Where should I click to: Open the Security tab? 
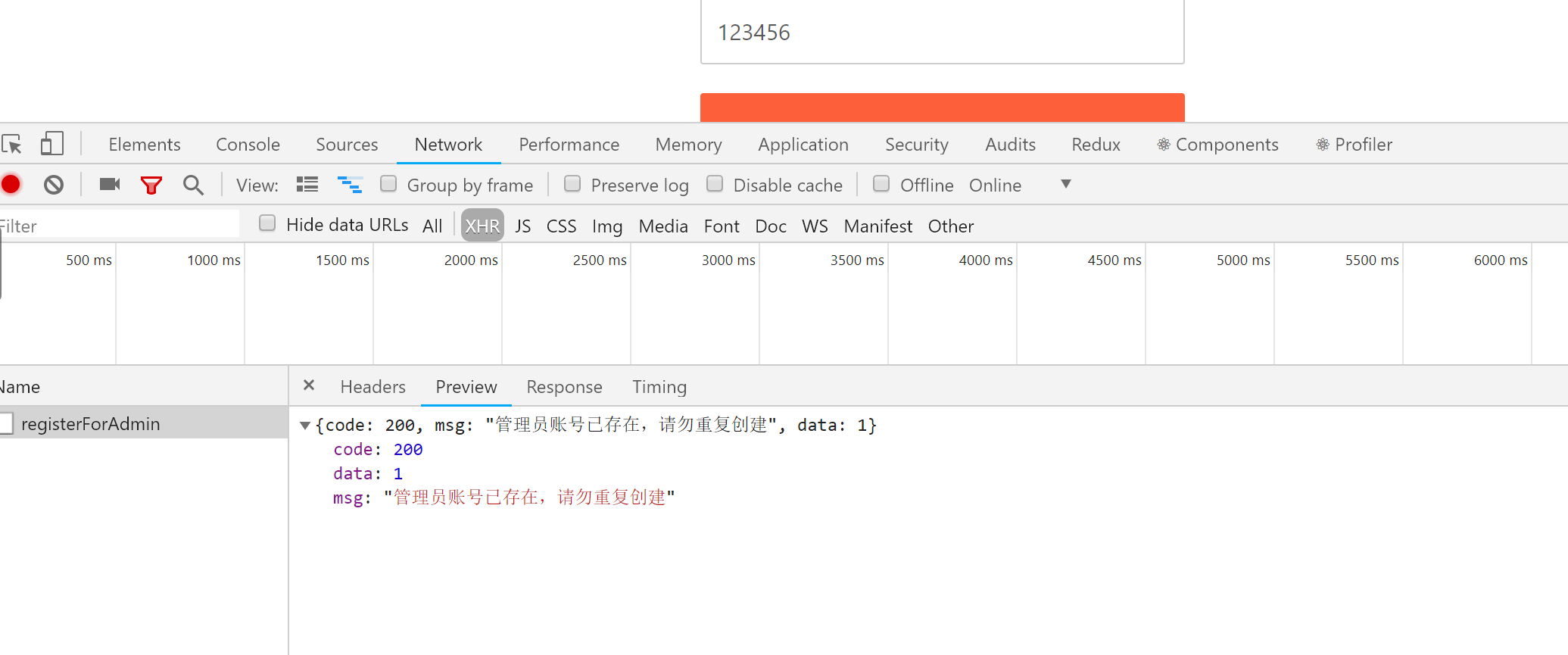[x=917, y=145]
